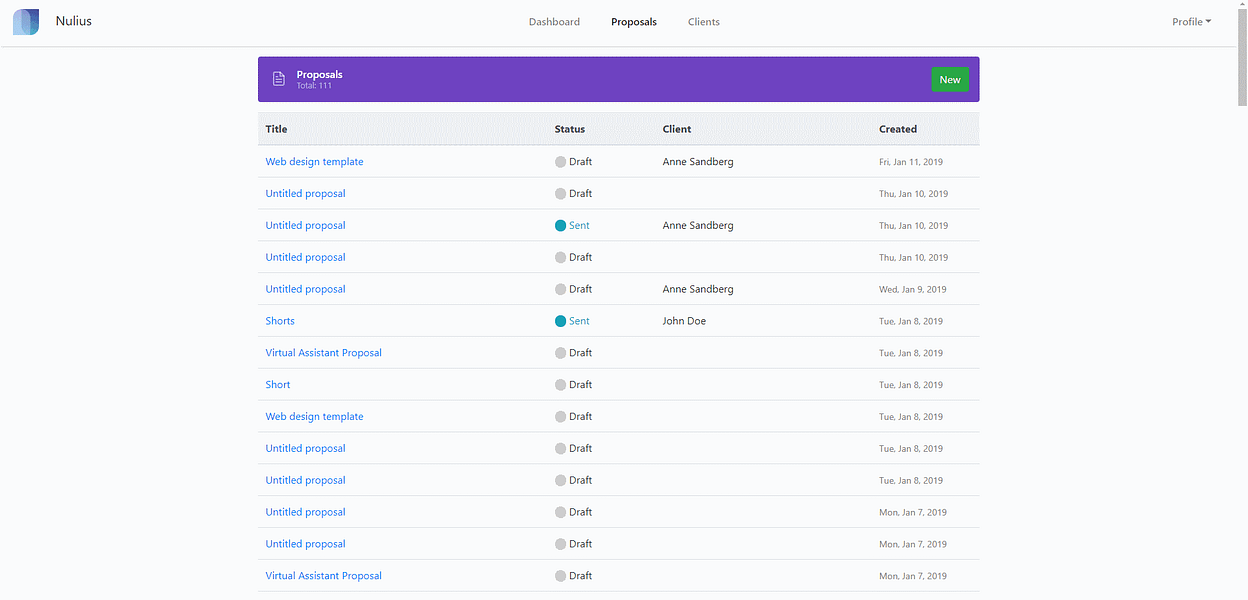
Task: Click the Nulius logo icon
Action: [26, 22]
